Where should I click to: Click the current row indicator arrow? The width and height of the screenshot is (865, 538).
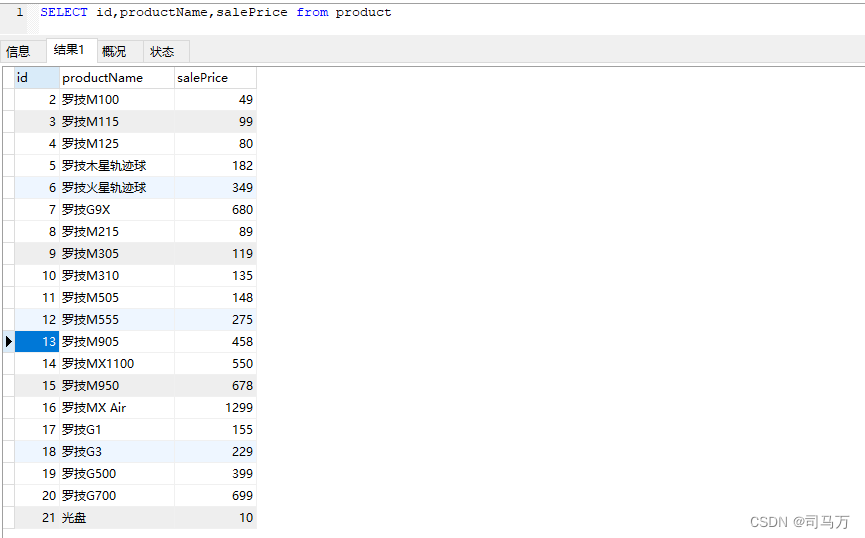coord(9,342)
